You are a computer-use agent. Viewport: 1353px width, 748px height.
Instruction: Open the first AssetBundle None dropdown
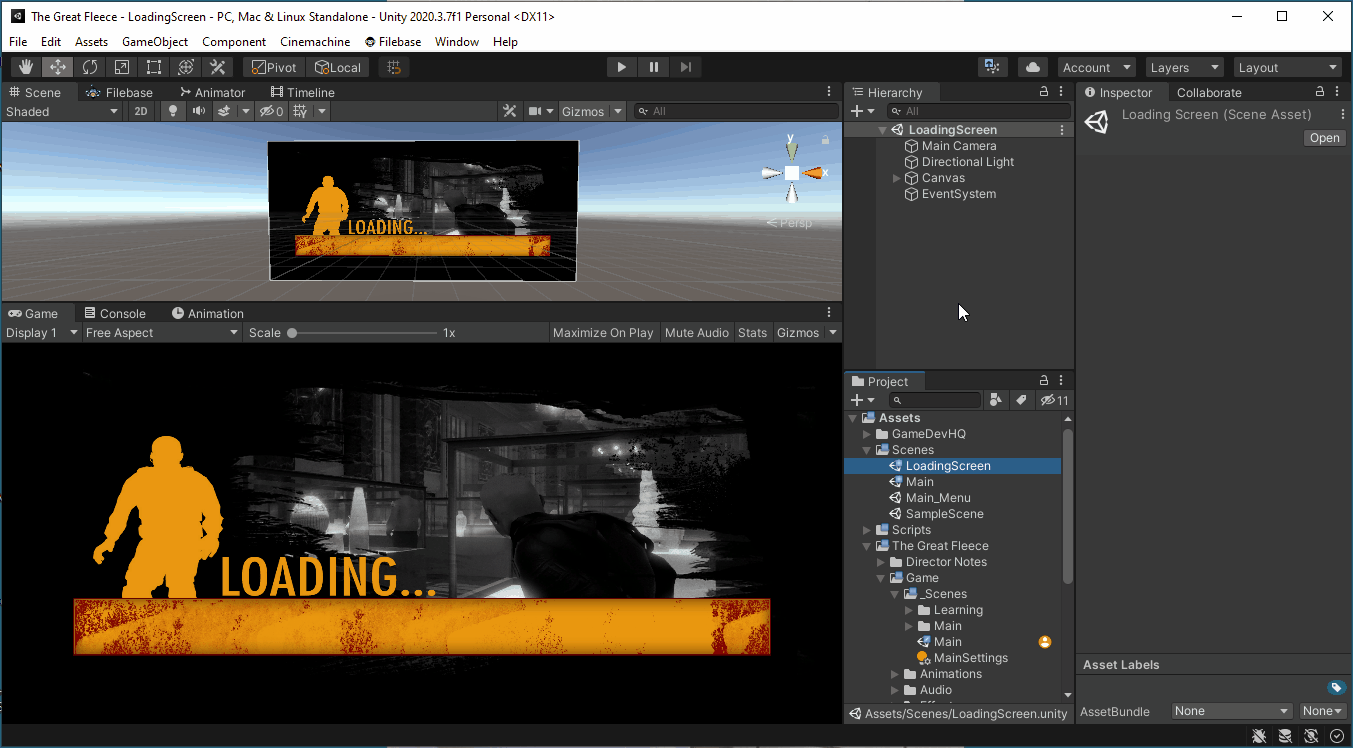pyautogui.click(x=1232, y=711)
